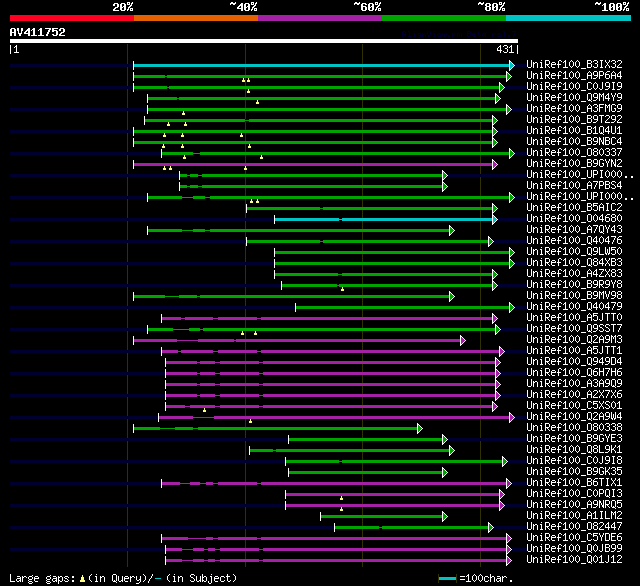Select the green UniRef100_Q40479 alignment bar
640x586 pixels.
point(403,308)
